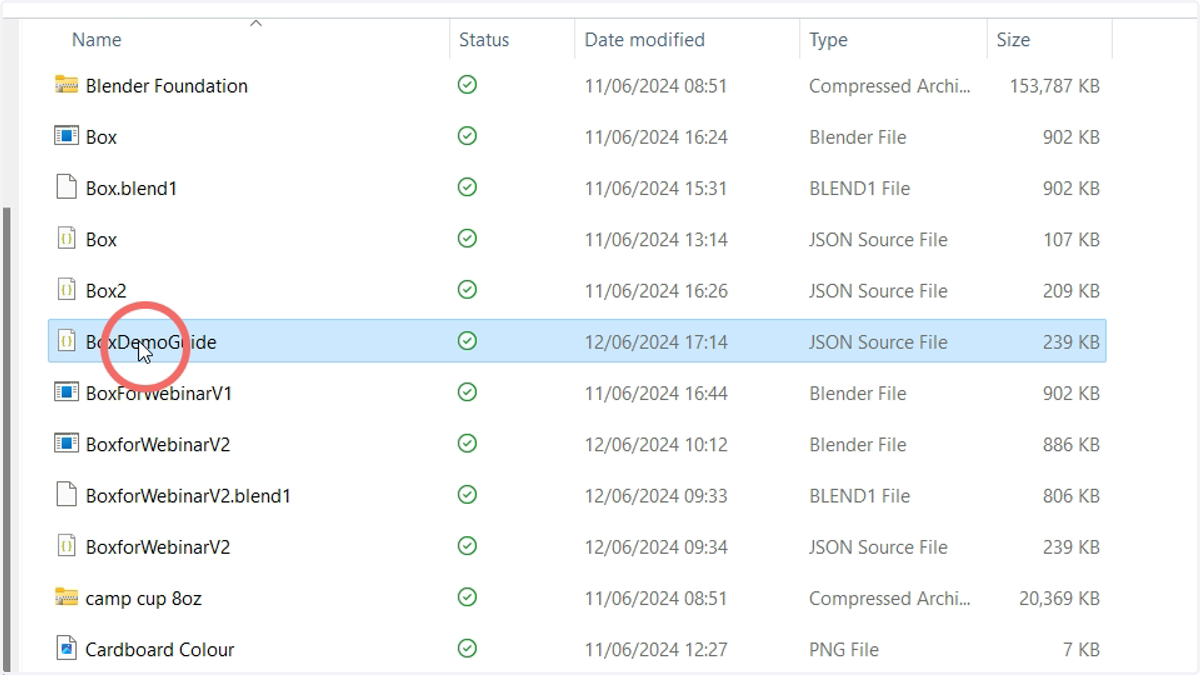Select the BoxDemoGuide file name
1200x675 pixels.
(x=151, y=342)
